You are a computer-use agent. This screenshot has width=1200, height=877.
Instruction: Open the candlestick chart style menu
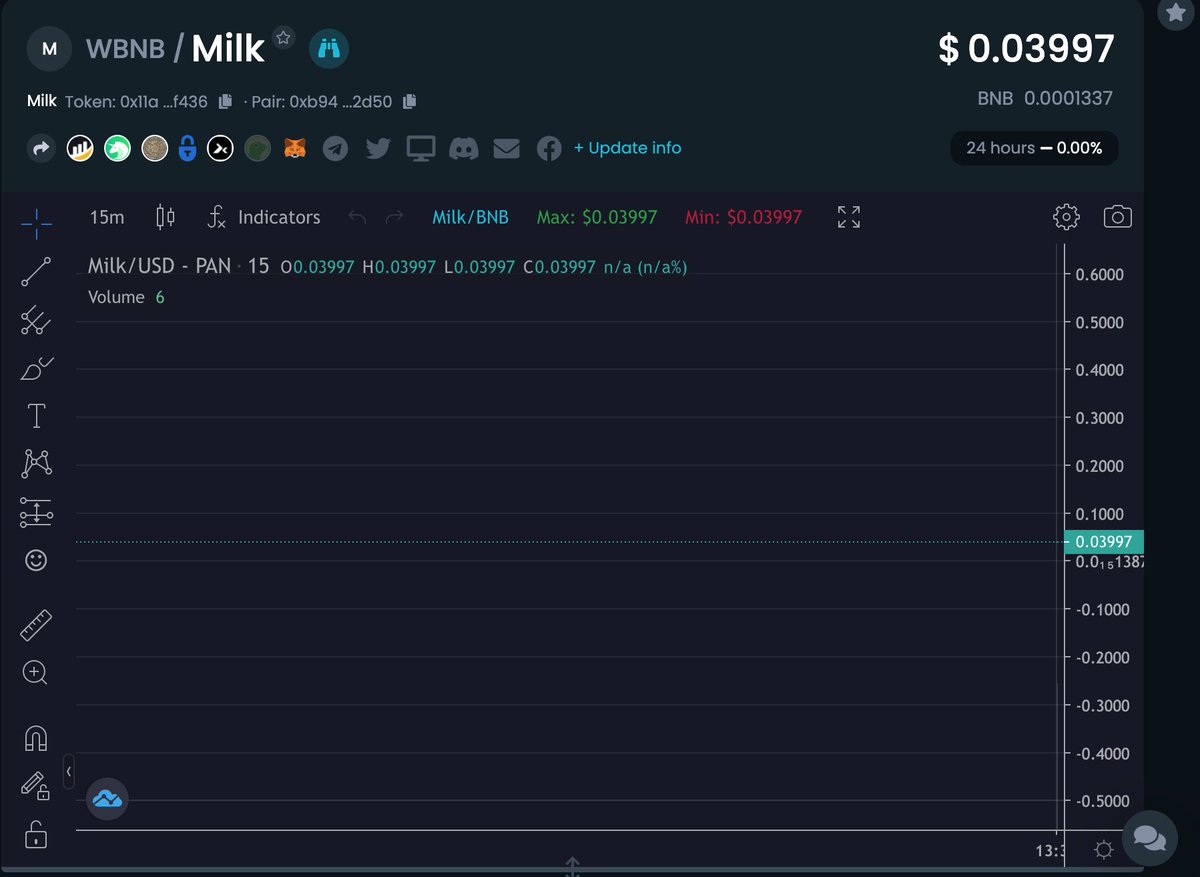(166, 217)
